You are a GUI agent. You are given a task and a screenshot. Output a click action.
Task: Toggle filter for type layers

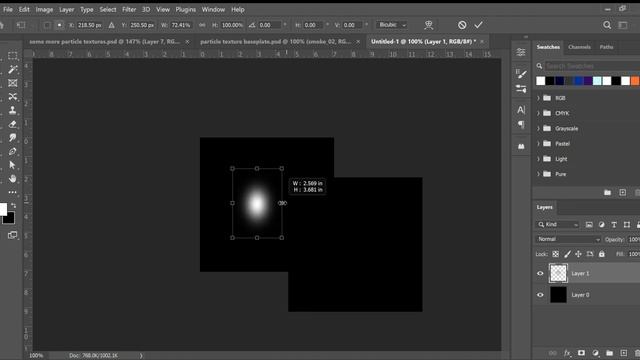[614, 224]
